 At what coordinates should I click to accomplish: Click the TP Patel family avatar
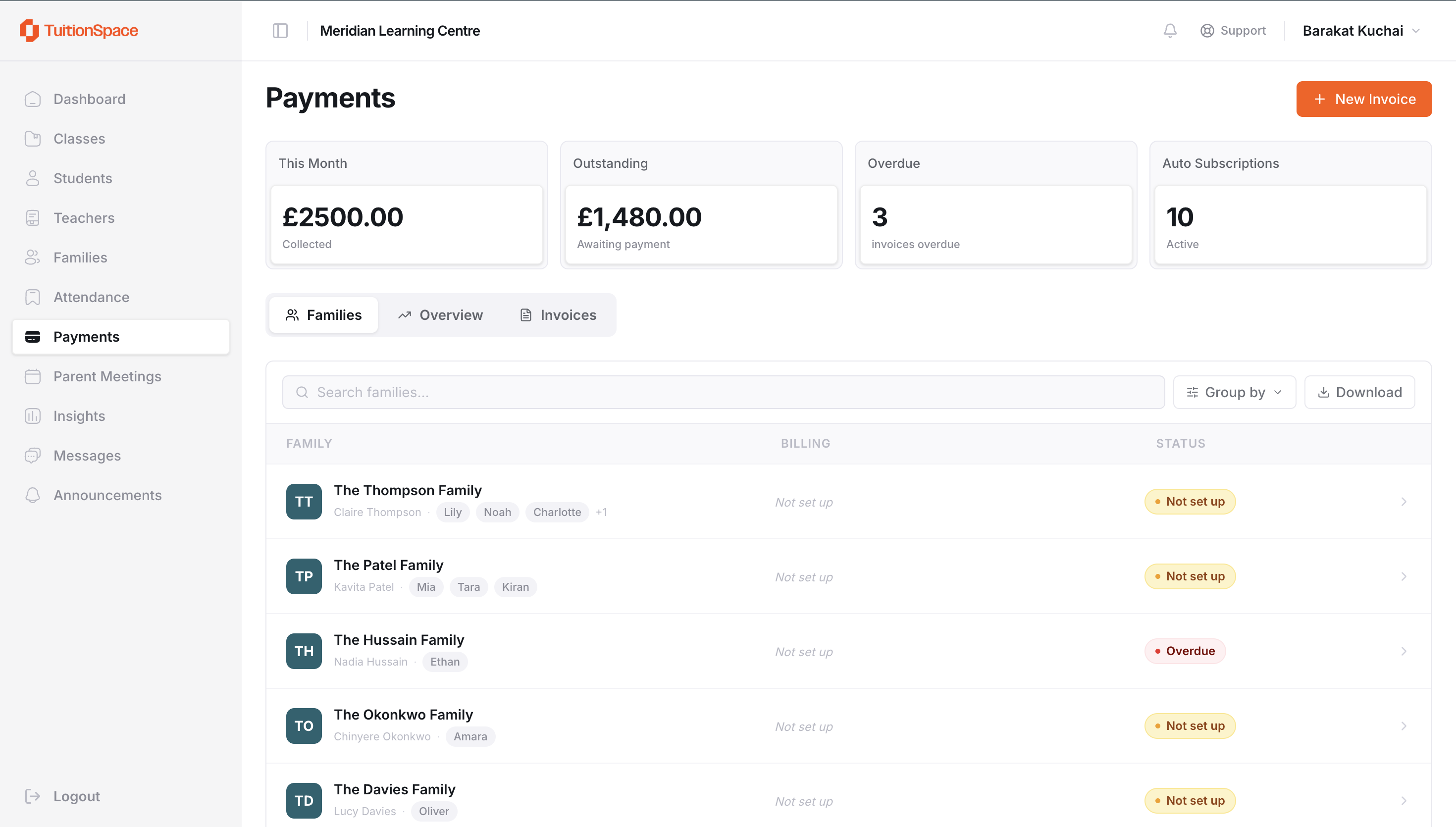304,576
